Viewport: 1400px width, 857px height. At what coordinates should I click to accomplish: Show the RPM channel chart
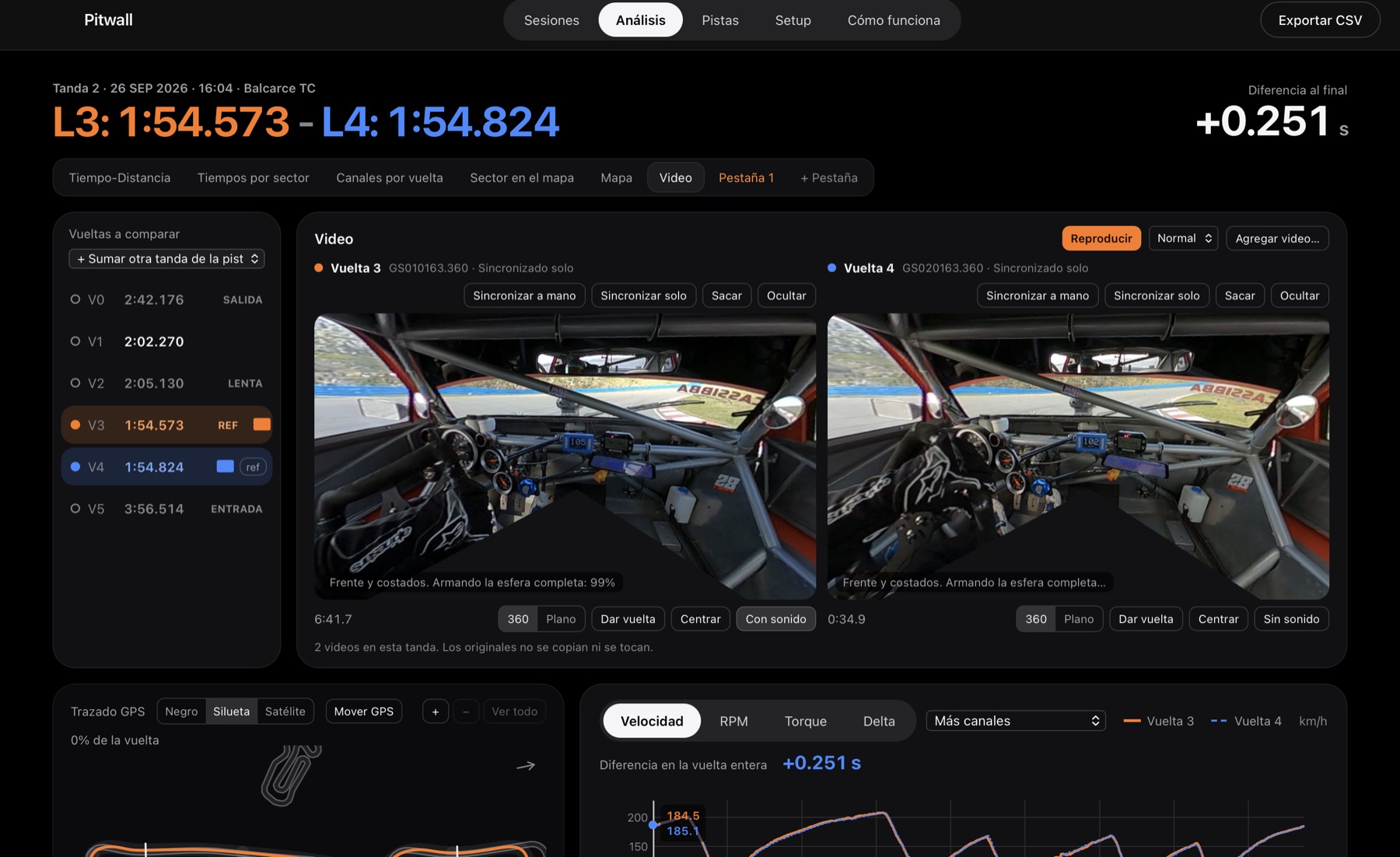(x=733, y=721)
